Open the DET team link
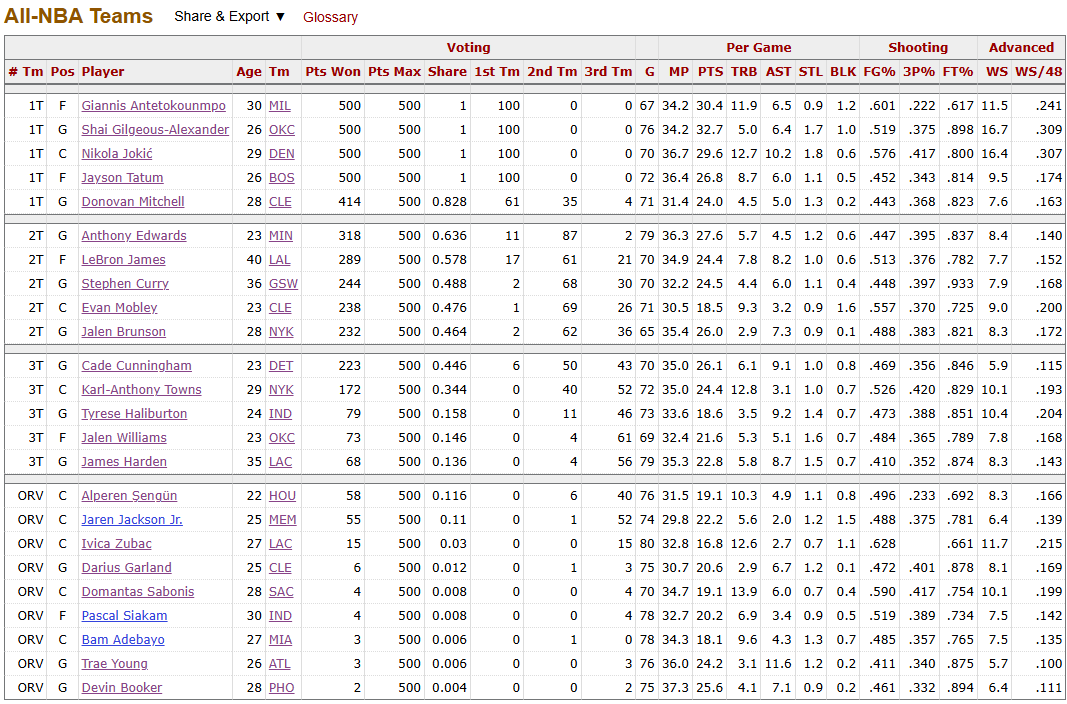 [281, 365]
